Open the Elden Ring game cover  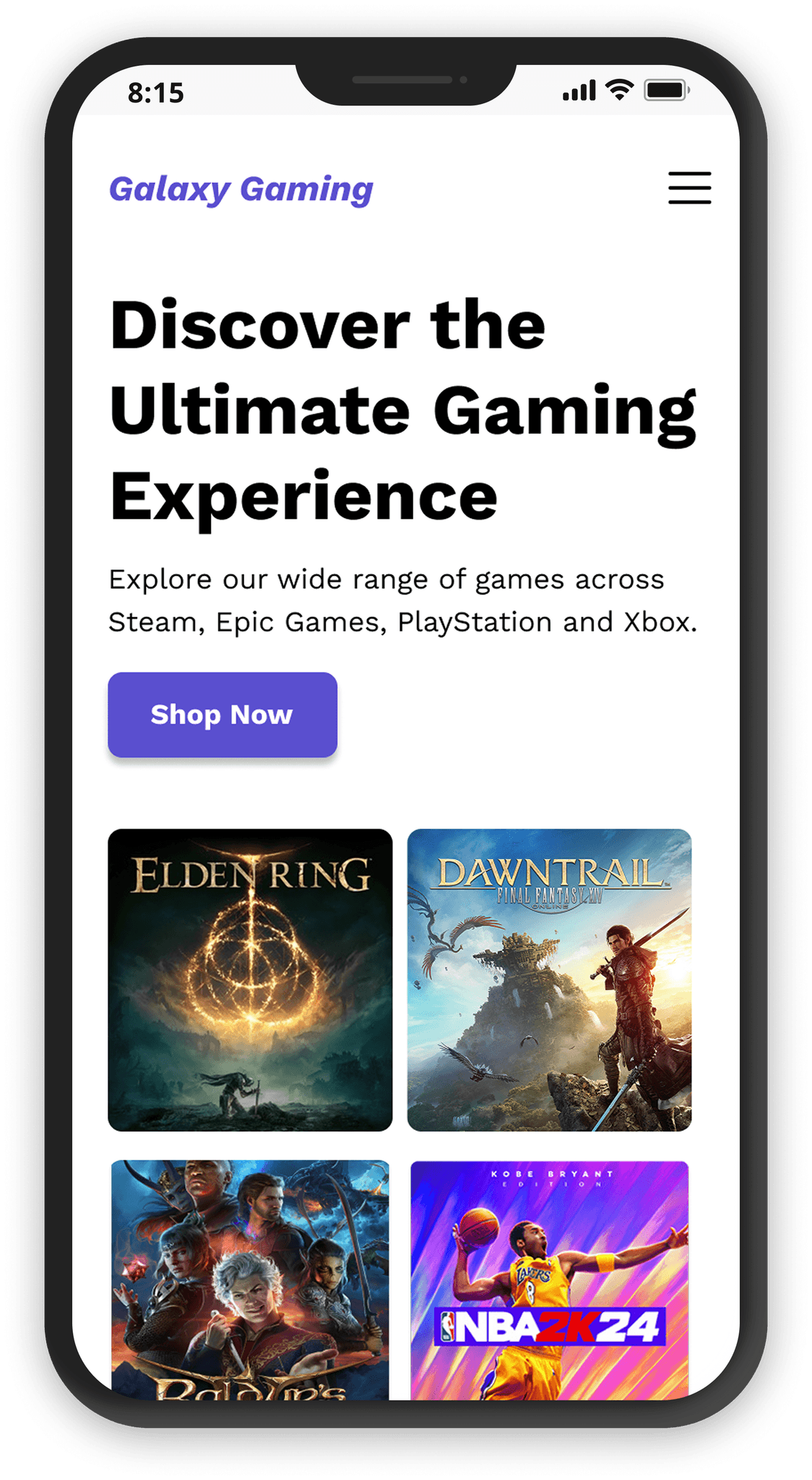click(250, 980)
